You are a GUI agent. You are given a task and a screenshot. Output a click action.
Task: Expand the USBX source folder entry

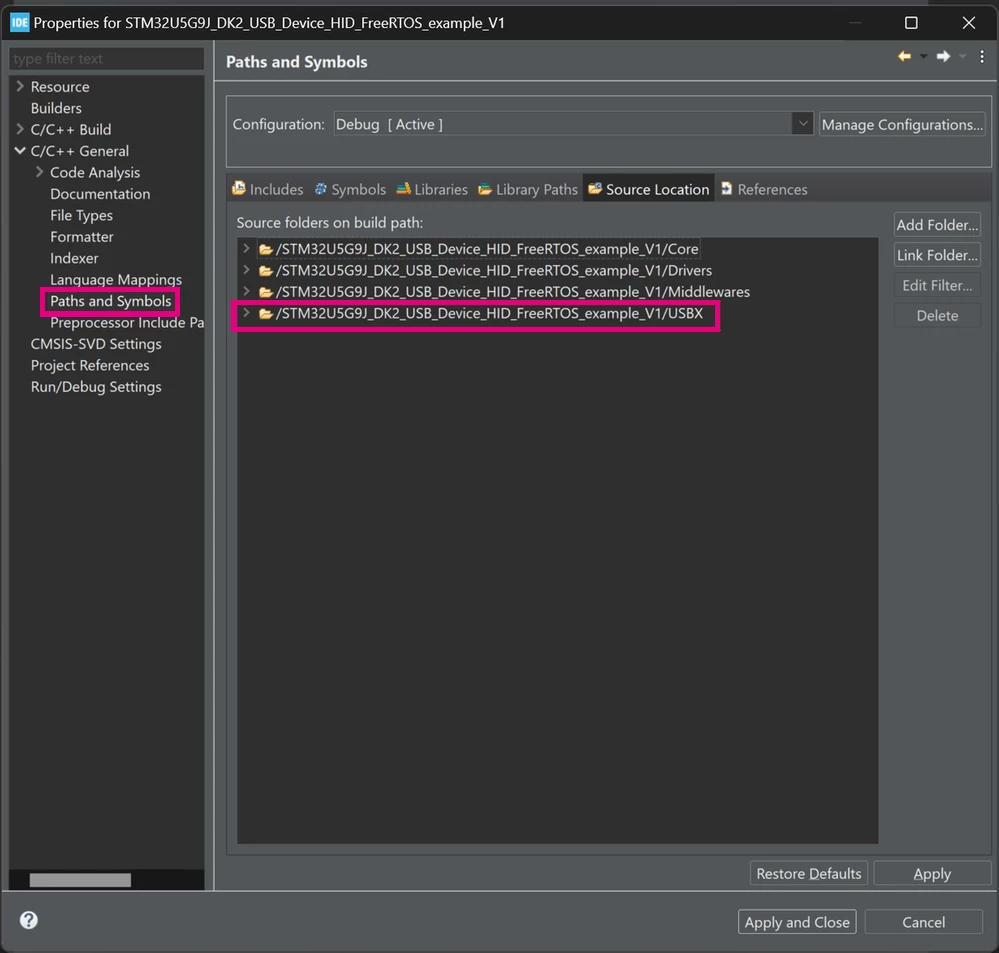pyautogui.click(x=246, y=313)
